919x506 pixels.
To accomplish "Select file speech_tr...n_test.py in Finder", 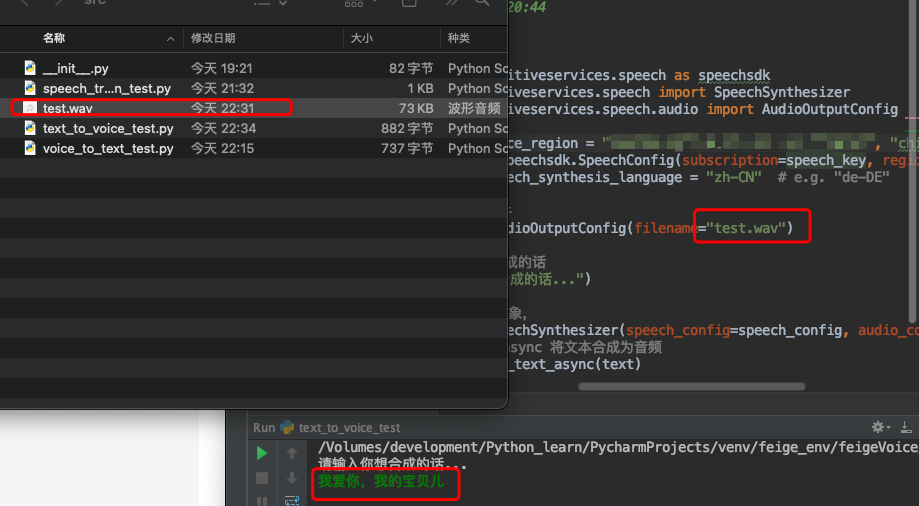I will (107, 88).
